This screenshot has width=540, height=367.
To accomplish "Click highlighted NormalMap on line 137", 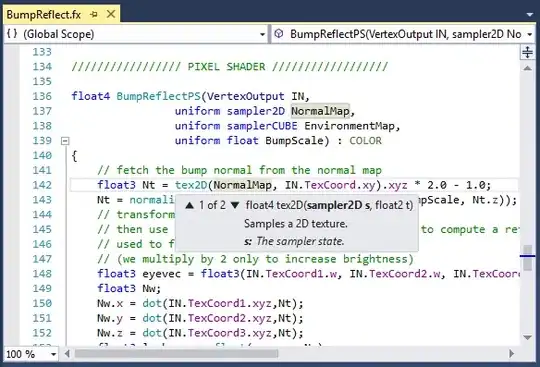I will (x=320, y=111).
